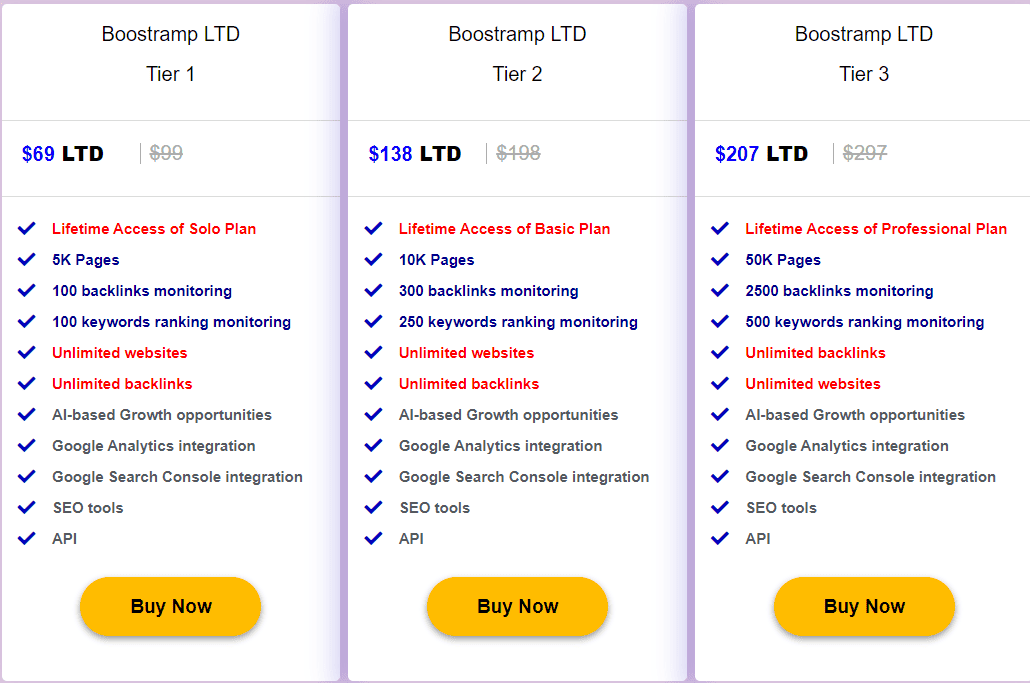Viewport: 1030px width, 683px height.
Task: Click the checkmark next to API in Tier 1
Action: tap(27, 538)
